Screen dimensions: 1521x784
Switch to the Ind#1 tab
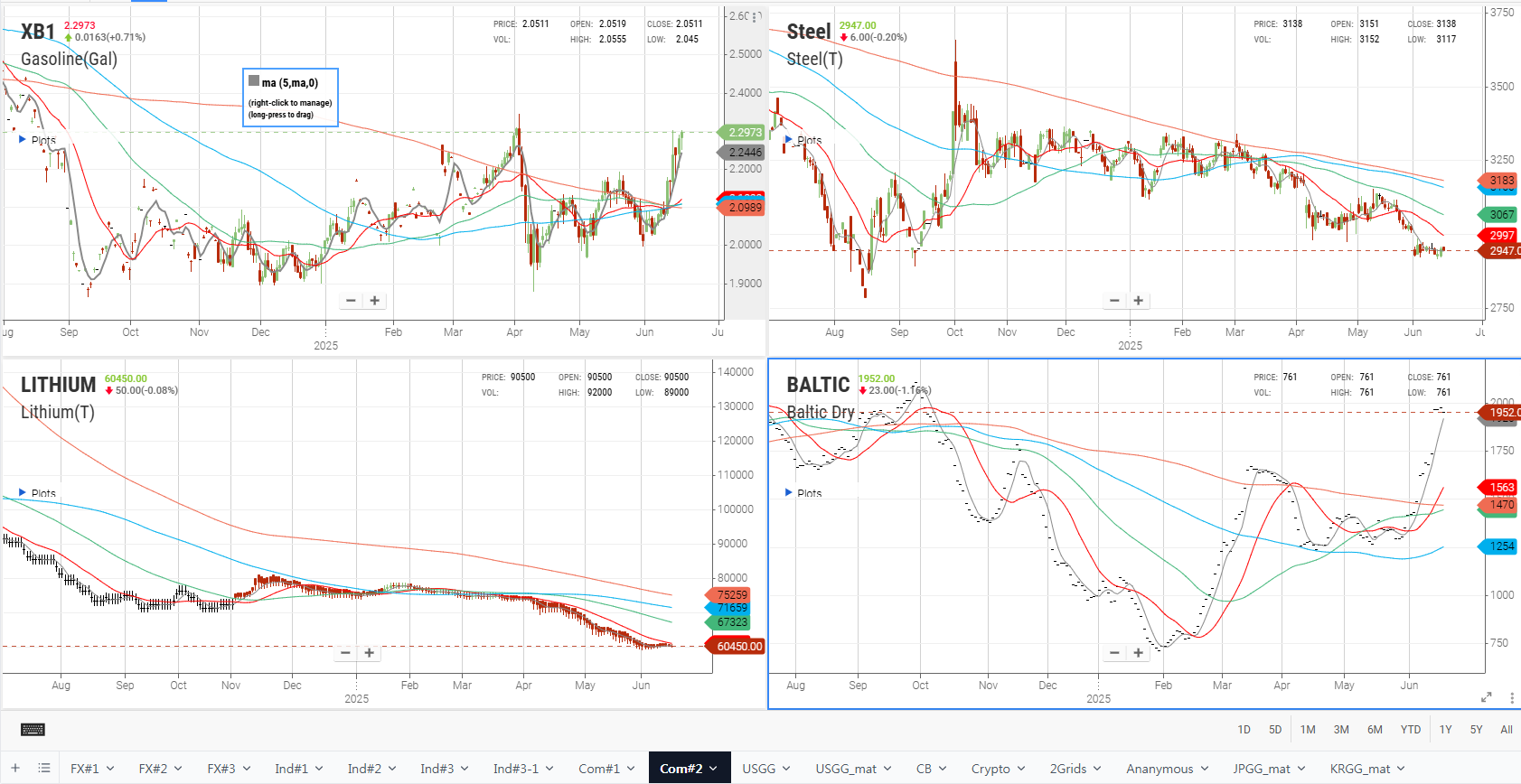[x=291, y=769]
